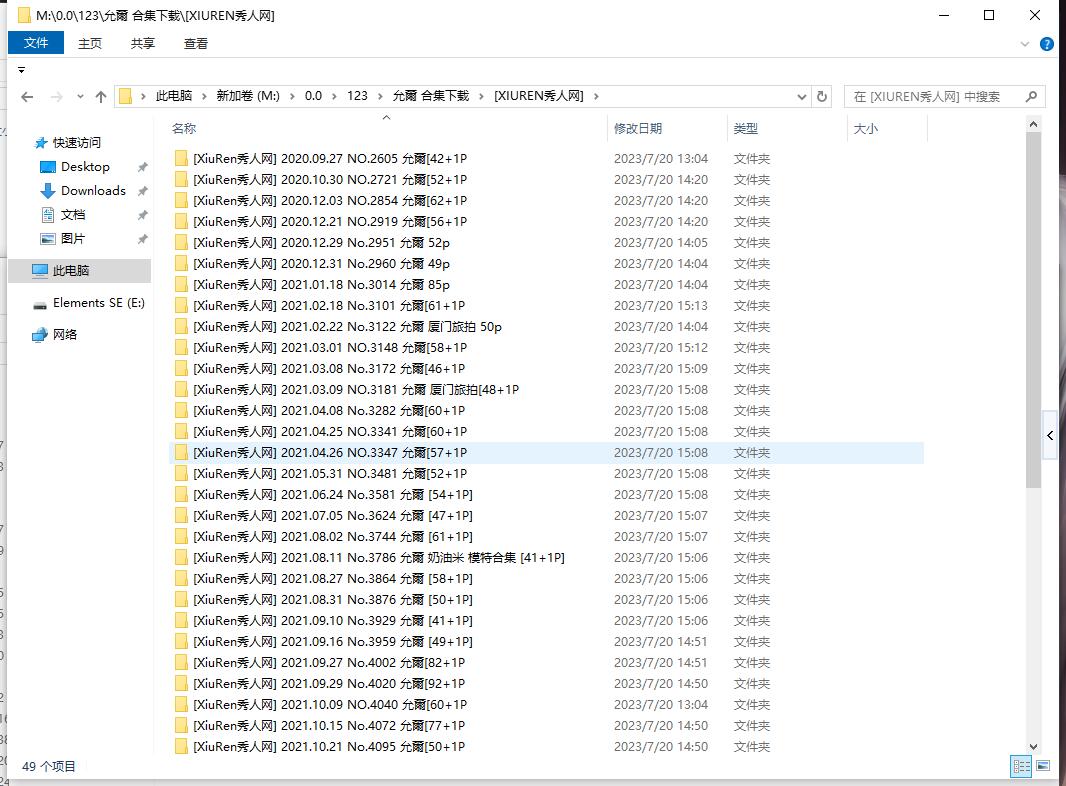Open the Quick Access toolbar customize dropdown

[22, 70]
